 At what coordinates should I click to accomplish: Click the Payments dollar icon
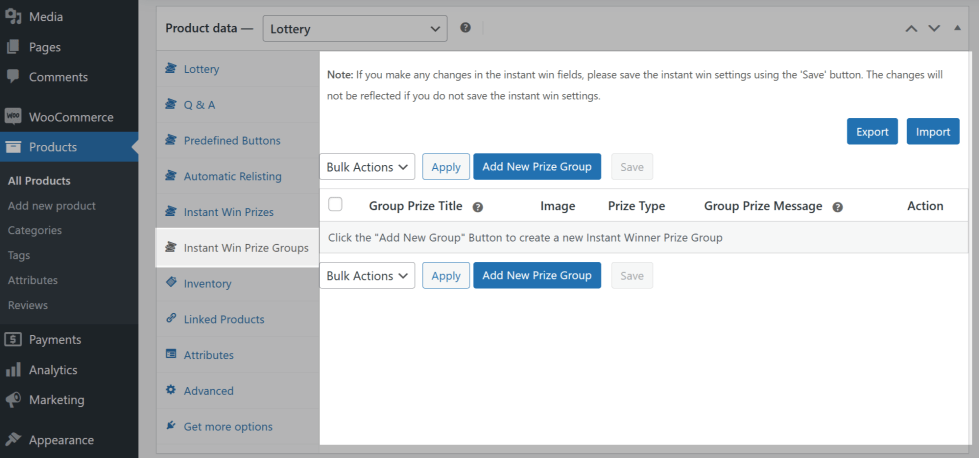tap(13, 340)
